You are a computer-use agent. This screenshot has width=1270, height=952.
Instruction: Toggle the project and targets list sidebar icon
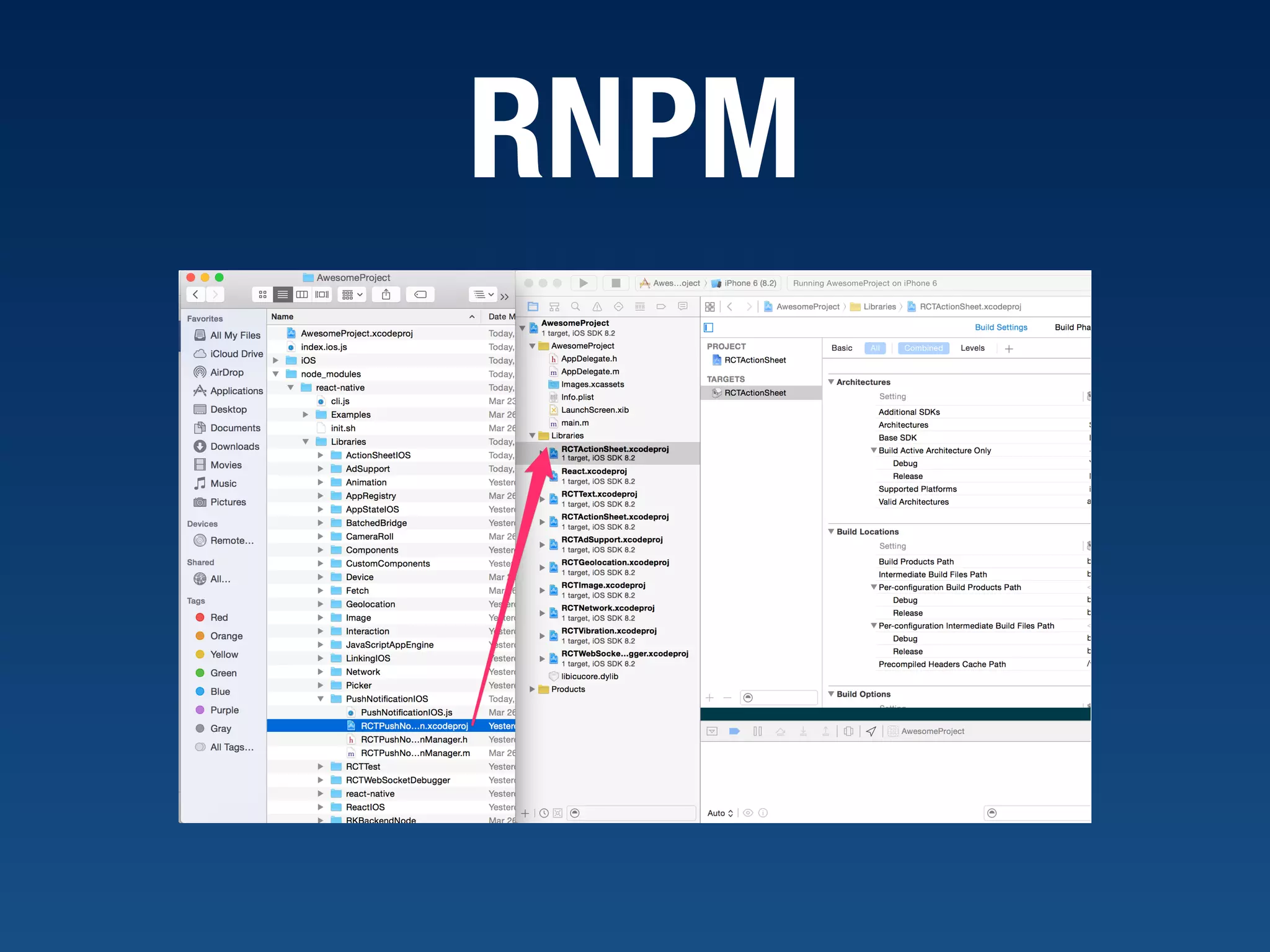click(x=709, y=327)
